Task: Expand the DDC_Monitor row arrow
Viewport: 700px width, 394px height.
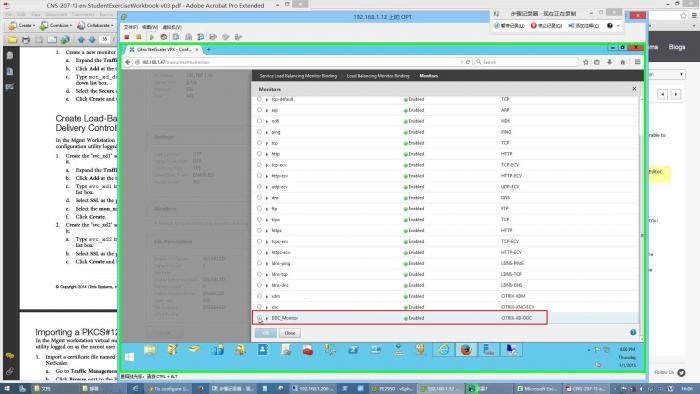Action: click(x=267, y=318)
